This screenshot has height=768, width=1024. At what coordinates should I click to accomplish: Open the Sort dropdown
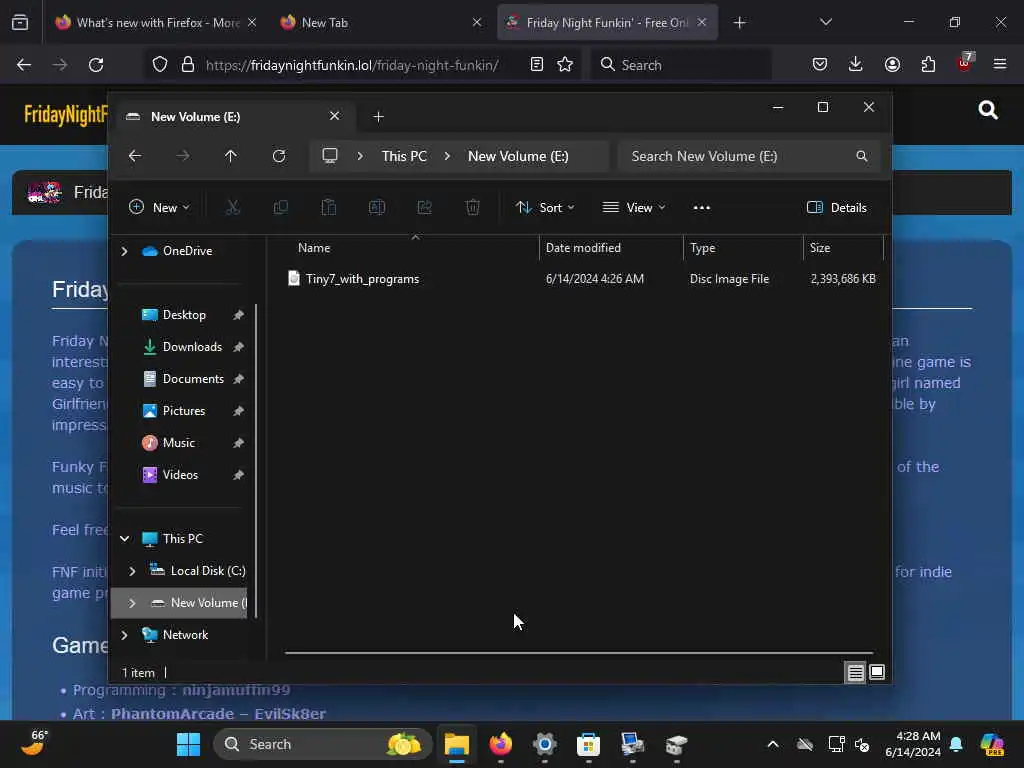(545, 208)
